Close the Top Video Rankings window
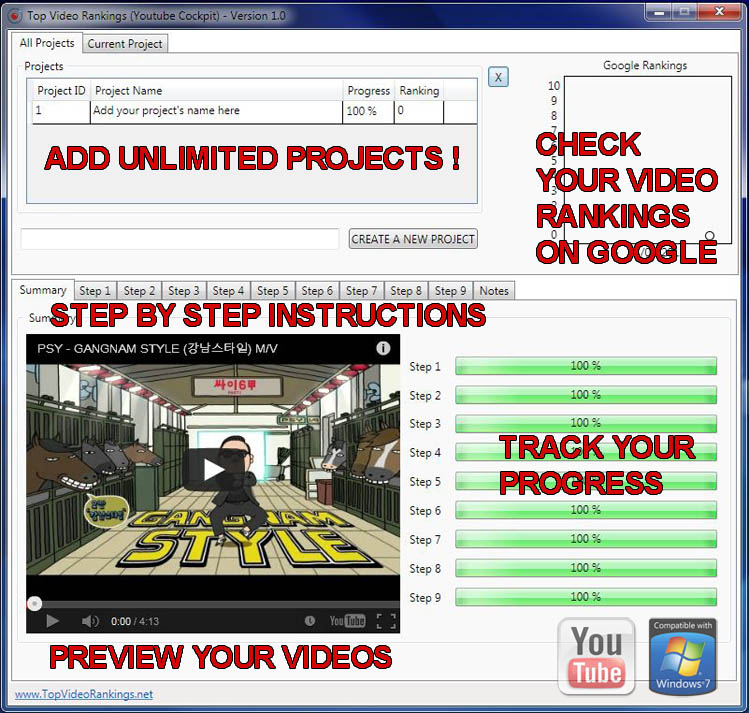This screenshot has width=749, height=713. (719, 12)
